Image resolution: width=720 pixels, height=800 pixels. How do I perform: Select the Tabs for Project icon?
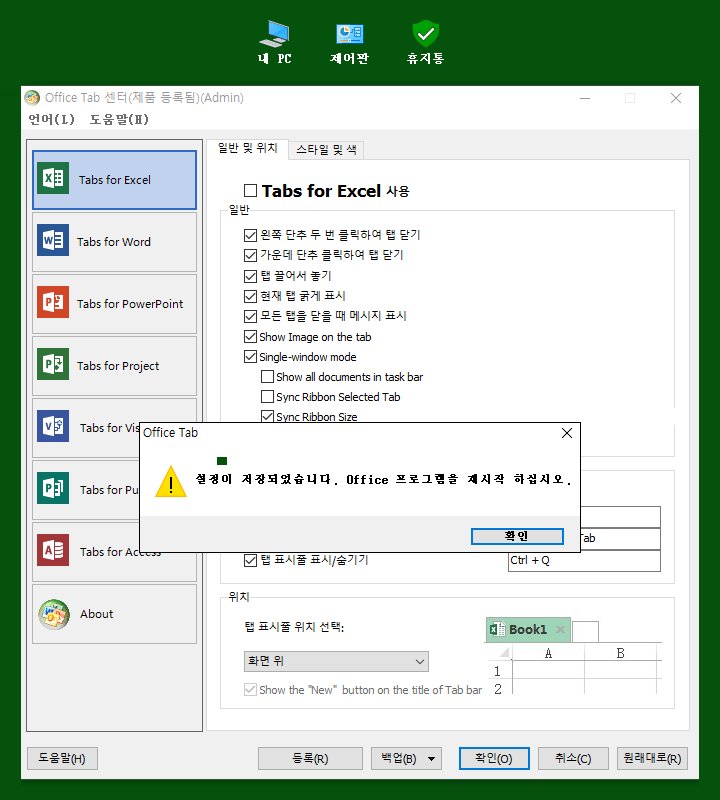click(53, 364)
